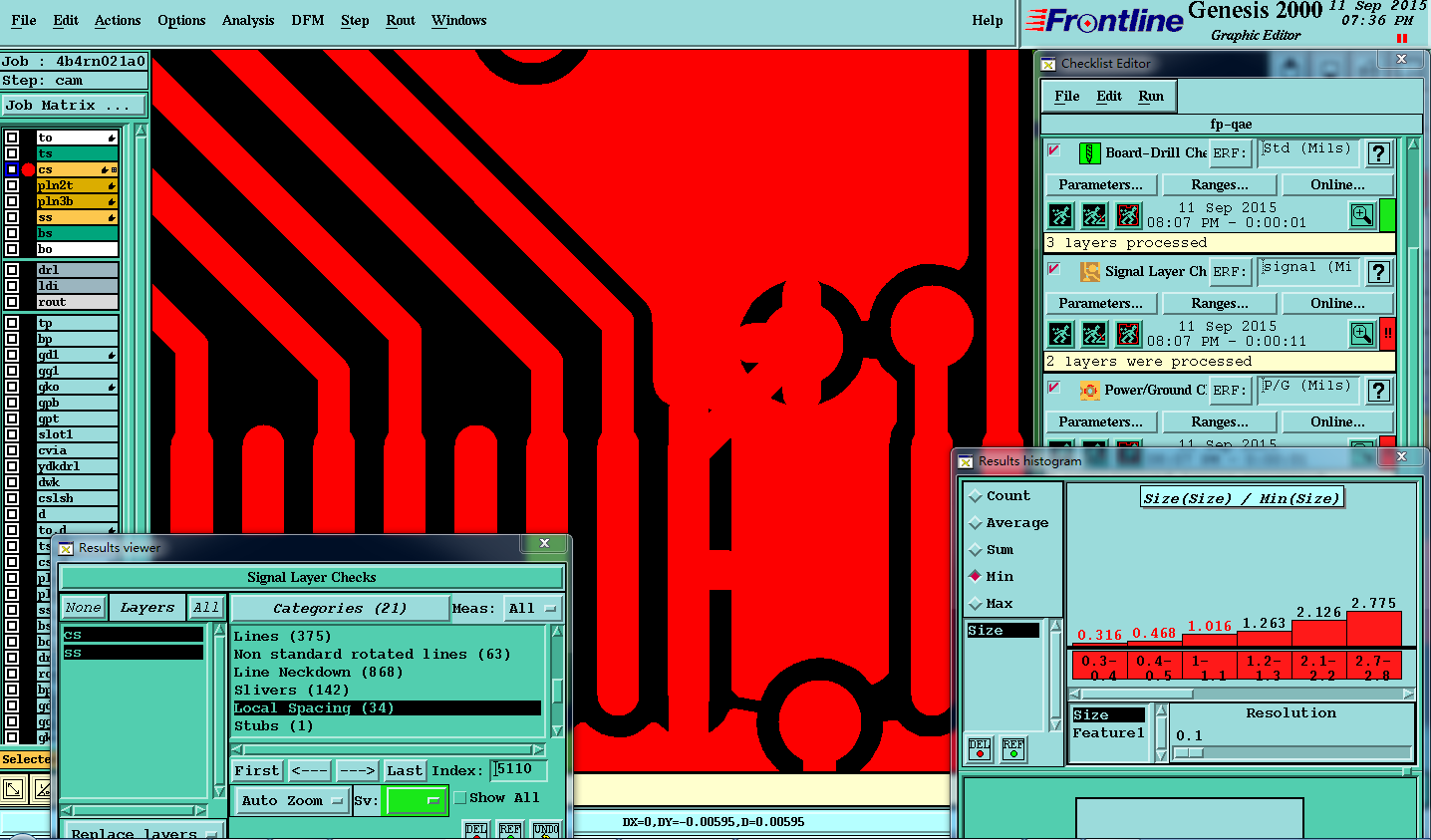Open Meas All dropdown
The width and height of the screenshot is (1431, 840).
[x=533, y=608]
